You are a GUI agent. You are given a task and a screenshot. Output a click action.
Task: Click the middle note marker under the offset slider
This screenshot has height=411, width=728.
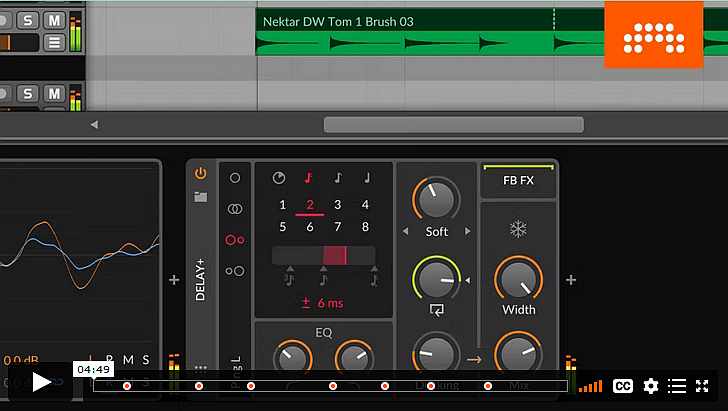coord(324,277)
